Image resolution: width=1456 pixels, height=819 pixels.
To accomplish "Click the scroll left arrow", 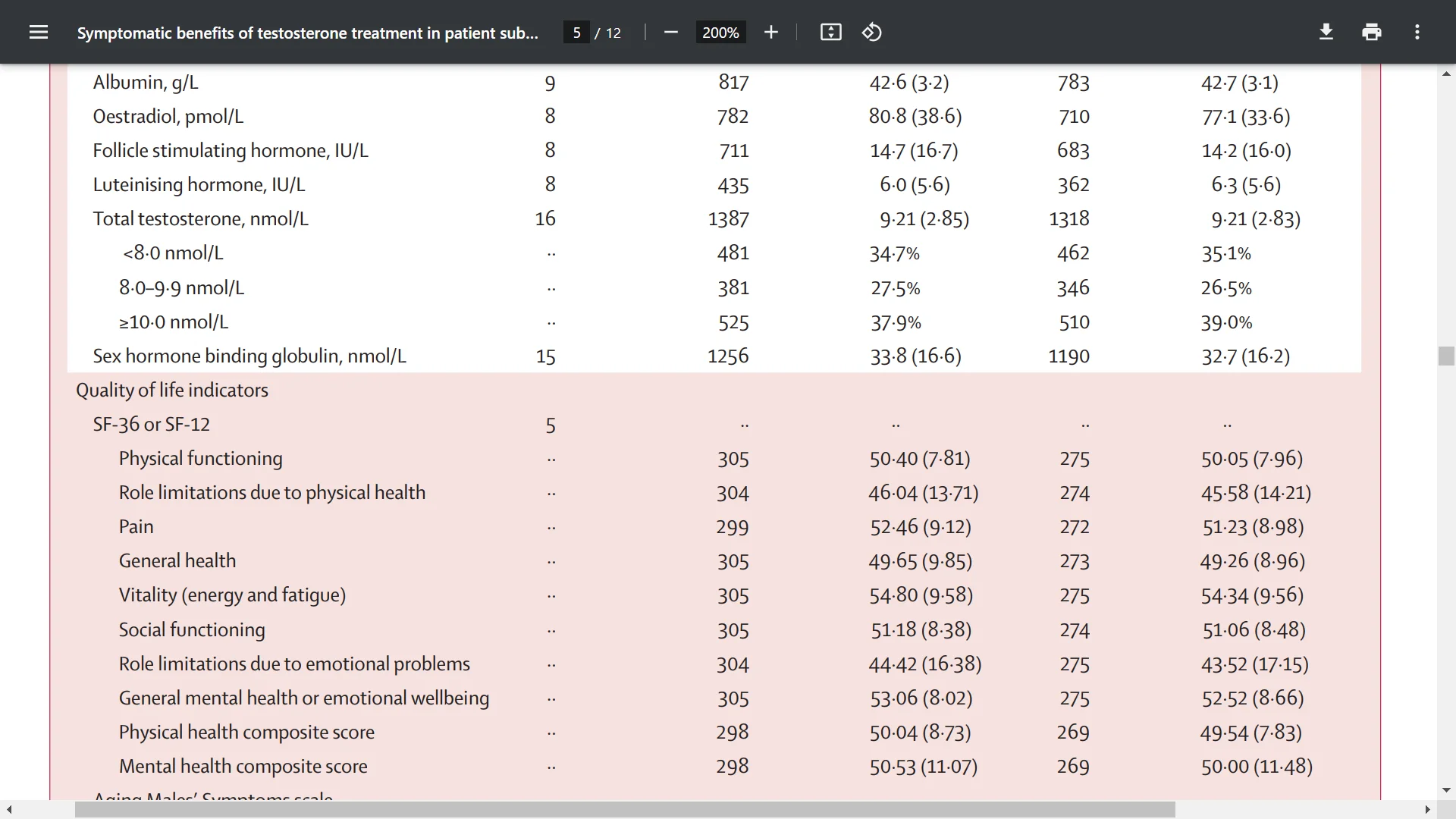I will (9, 810).
